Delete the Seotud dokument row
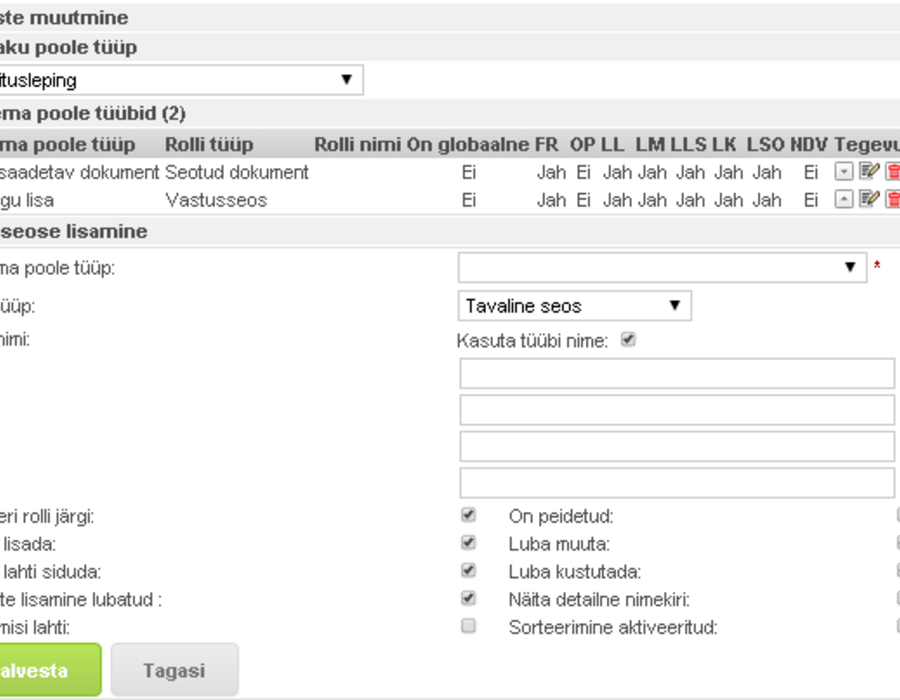The height and width of the screenshot is (700, 900). tap(893, 172)
